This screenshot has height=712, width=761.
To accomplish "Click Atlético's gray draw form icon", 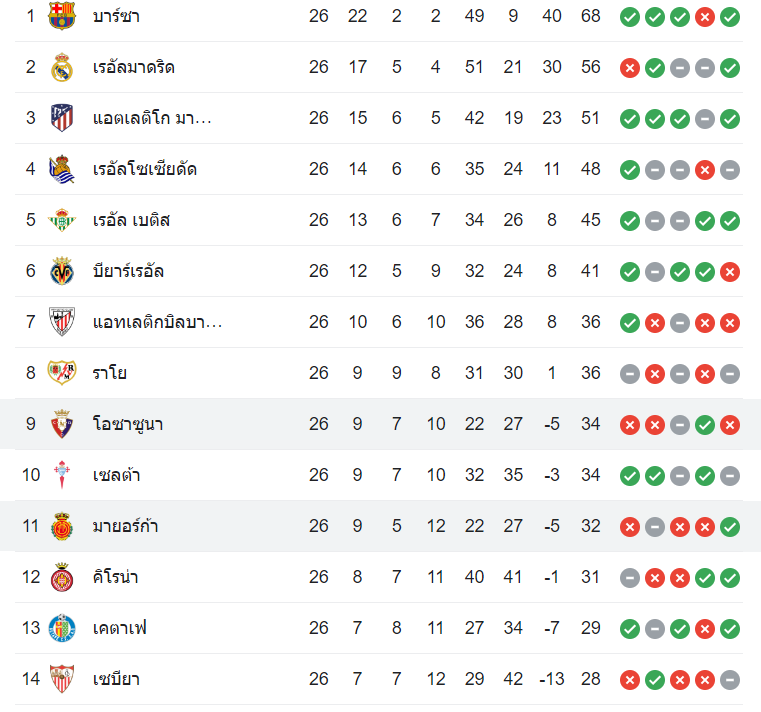I will (705, 118).
